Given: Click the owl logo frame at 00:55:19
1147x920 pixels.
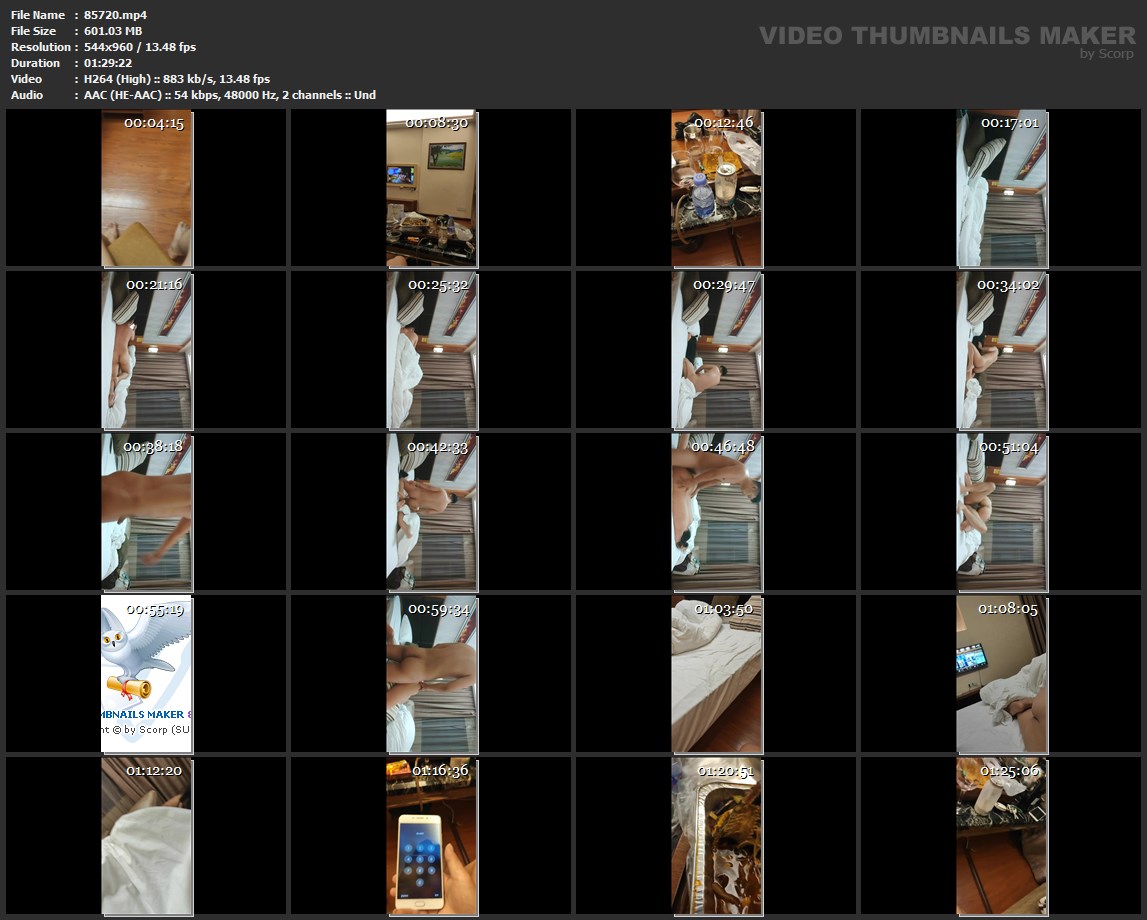Looking at the screenshot, I should click(x=146, y=674).
